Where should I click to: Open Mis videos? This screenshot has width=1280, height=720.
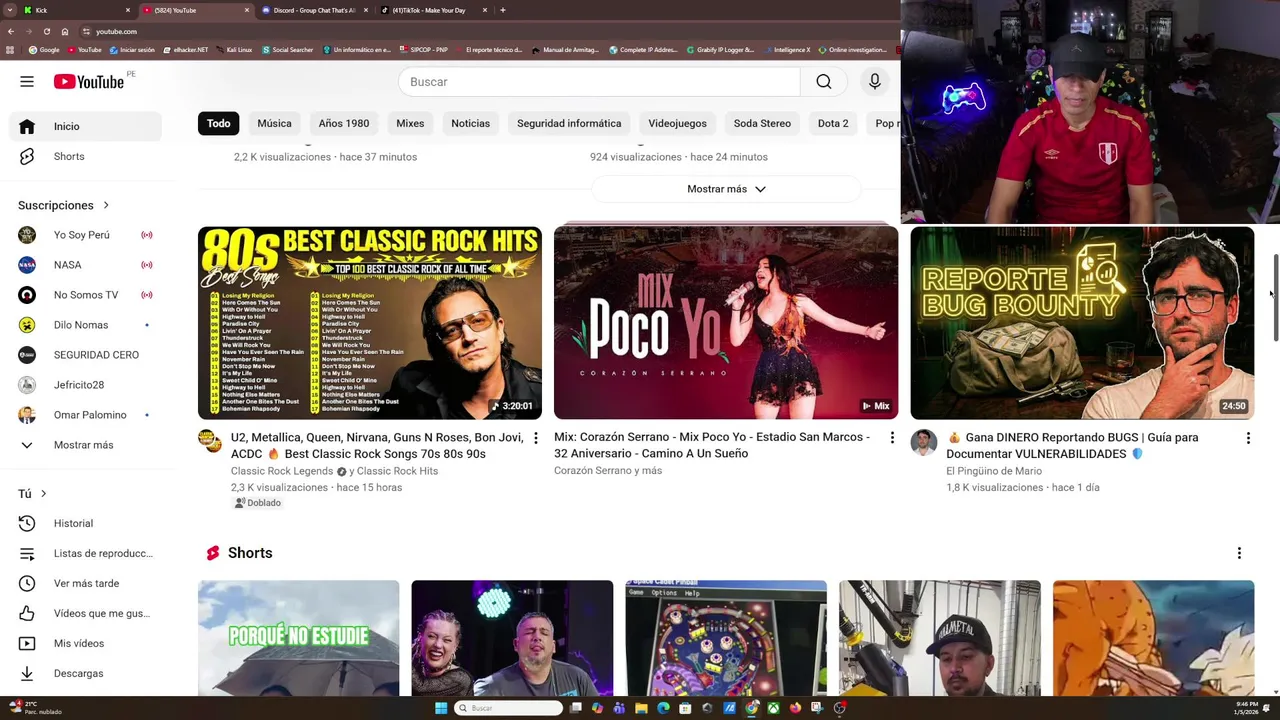[86, 643]
